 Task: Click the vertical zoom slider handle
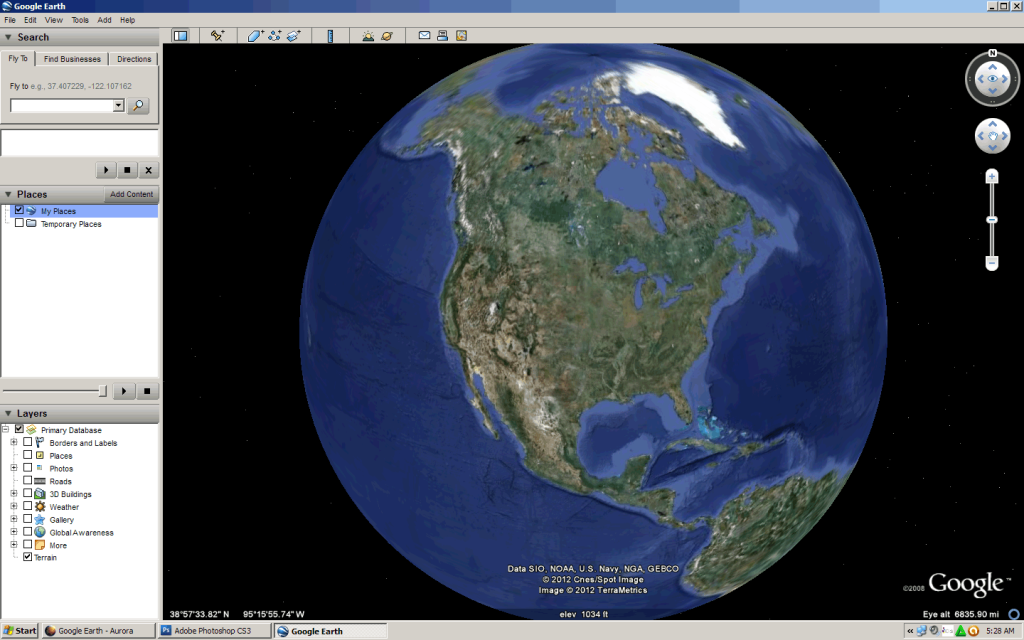992,219
